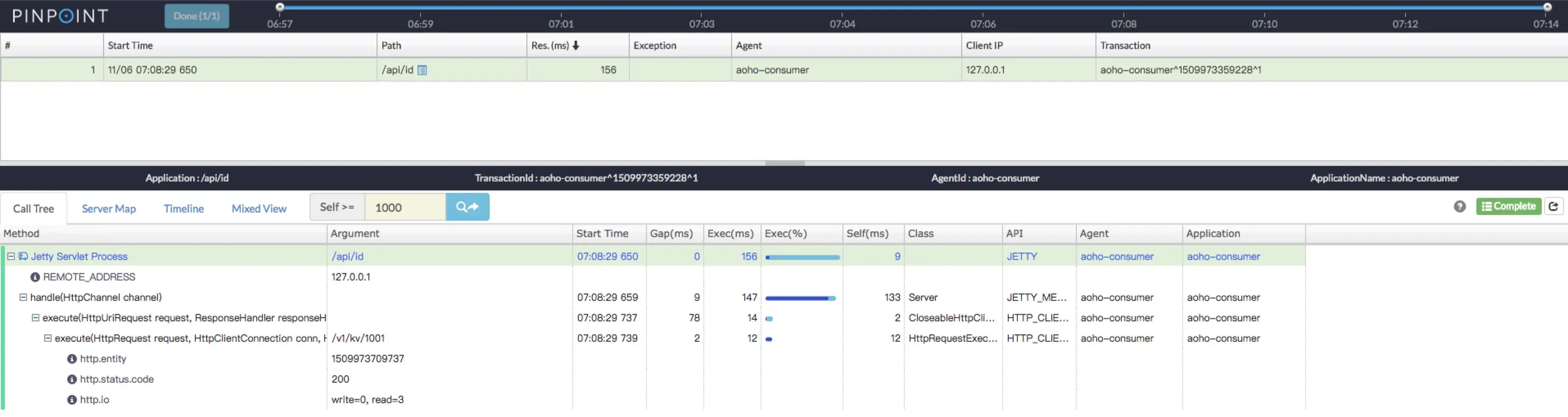This screenshot has height=417, width=1568.
Task: Open the transaction list icon next to /api/id
Action: pyautogui.click(x=422, y=70)
